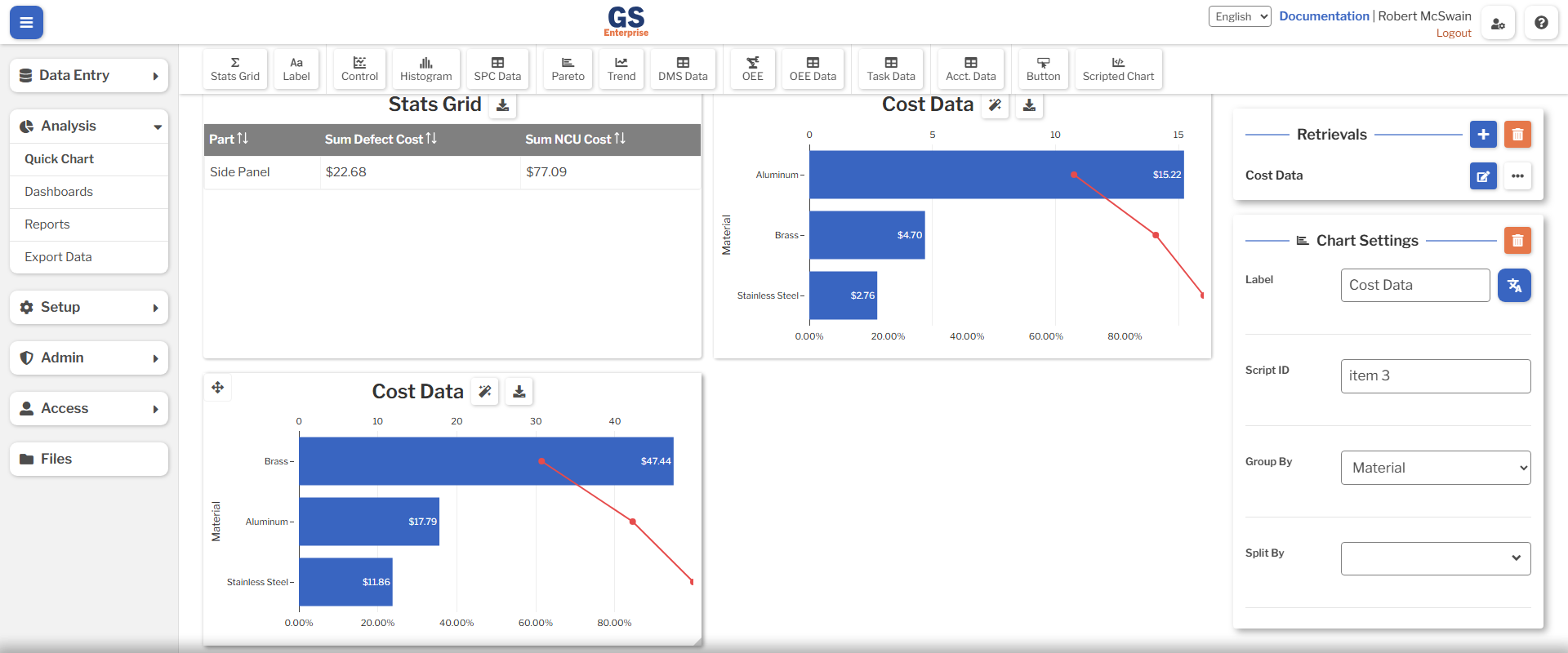Insert an OEE chart
Screen dimensions: 1568x653
[753, 69]
